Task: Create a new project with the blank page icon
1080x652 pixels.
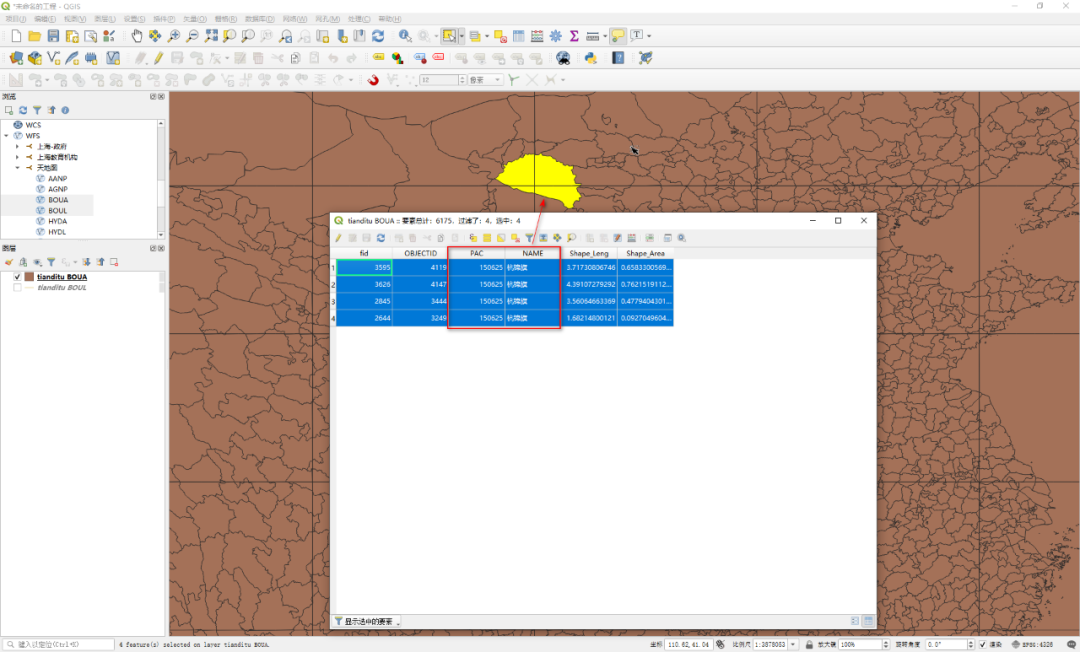Action: point(16,36)
